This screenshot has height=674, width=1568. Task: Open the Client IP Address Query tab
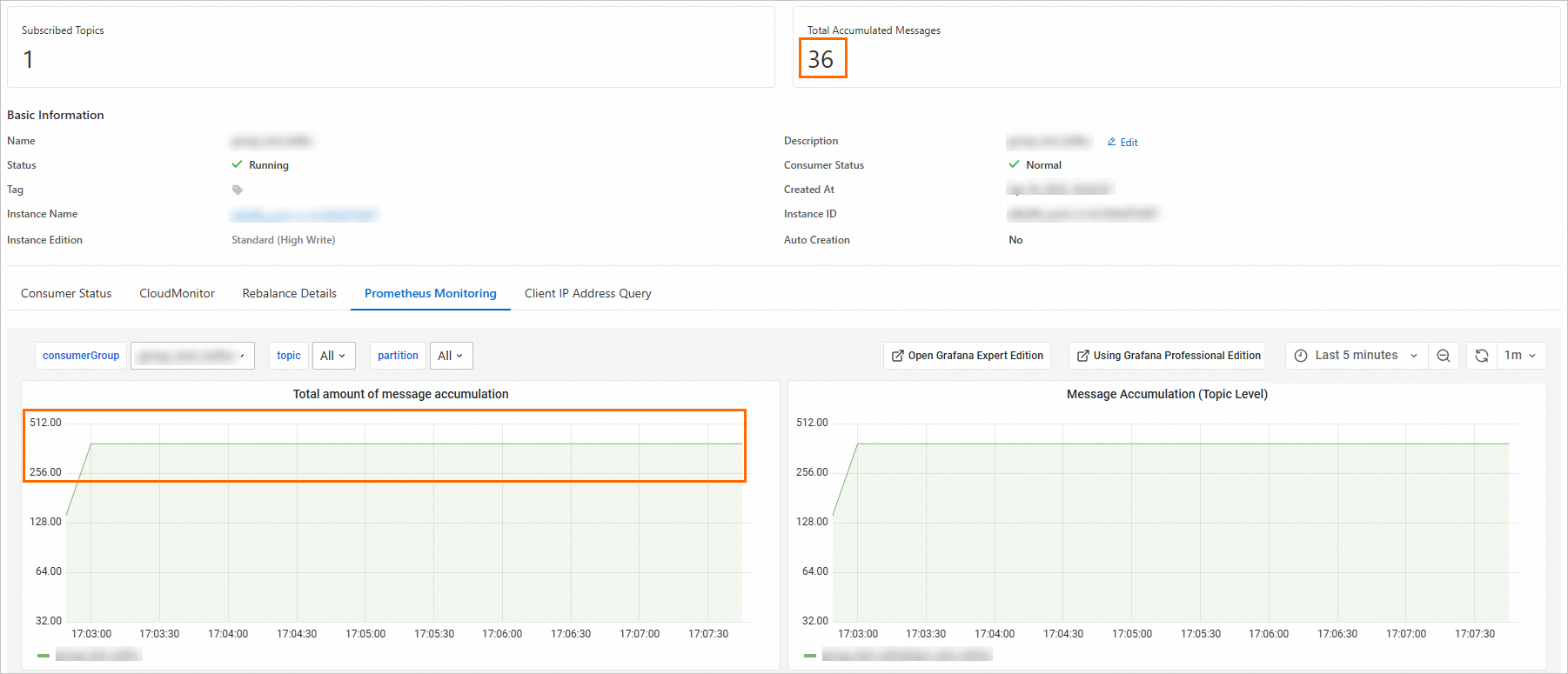point(588,293)
